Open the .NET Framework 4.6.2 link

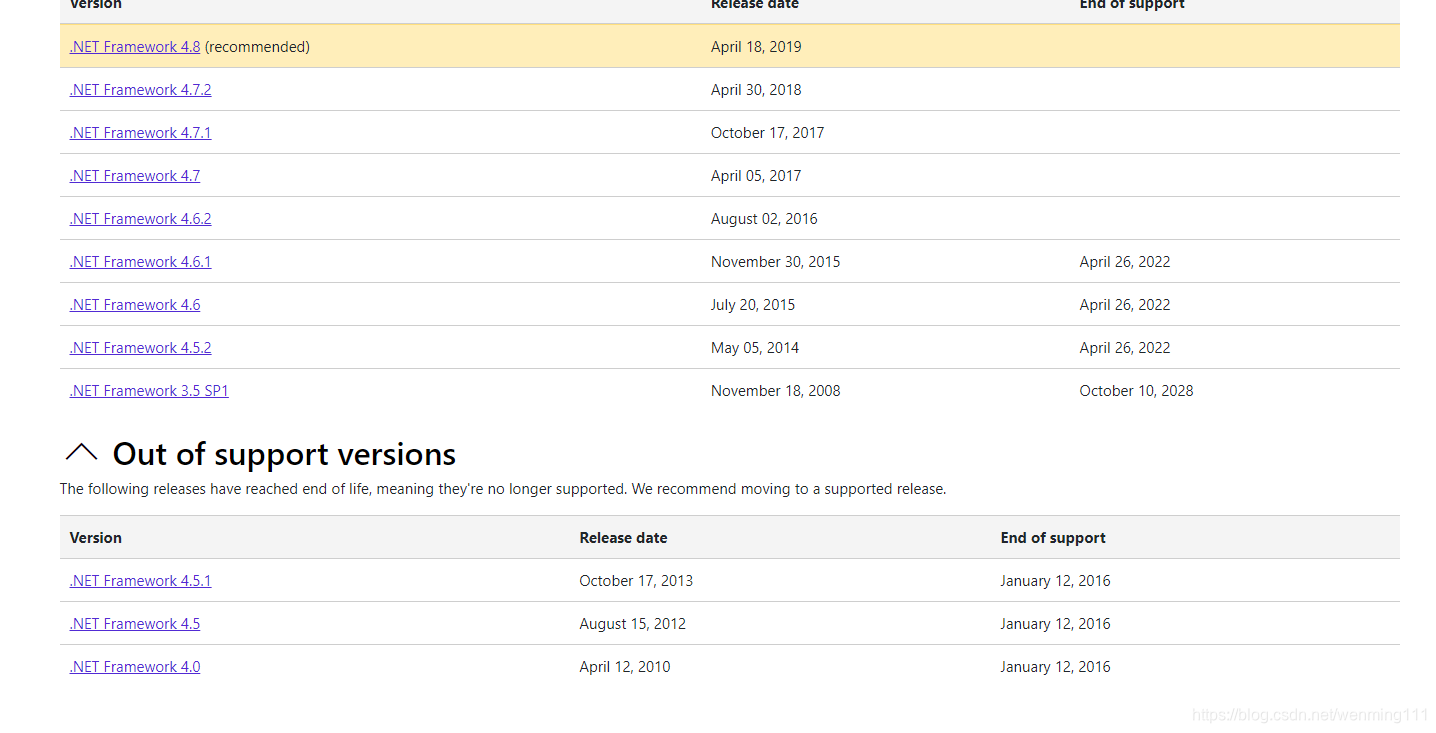pyautogui.click(x=141, y=219)
